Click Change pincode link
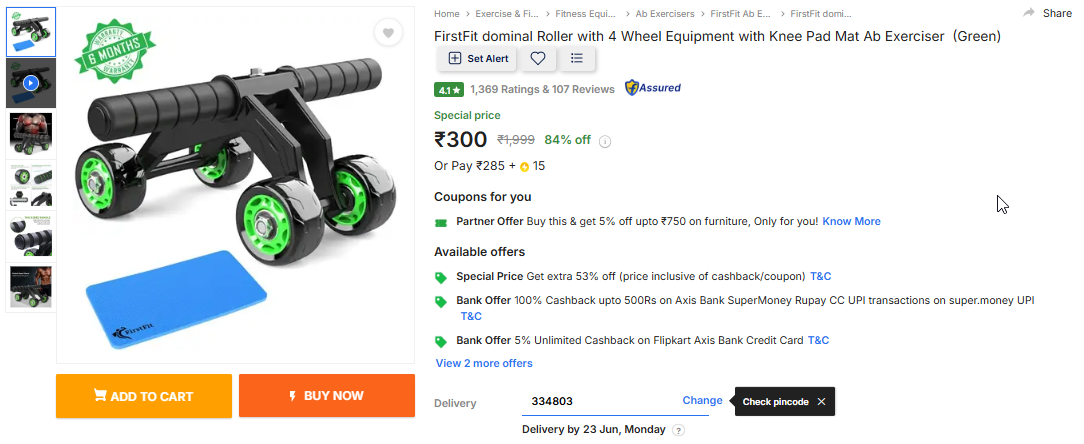The height and width of the screenshot is (444, 1084). point(702,400)
